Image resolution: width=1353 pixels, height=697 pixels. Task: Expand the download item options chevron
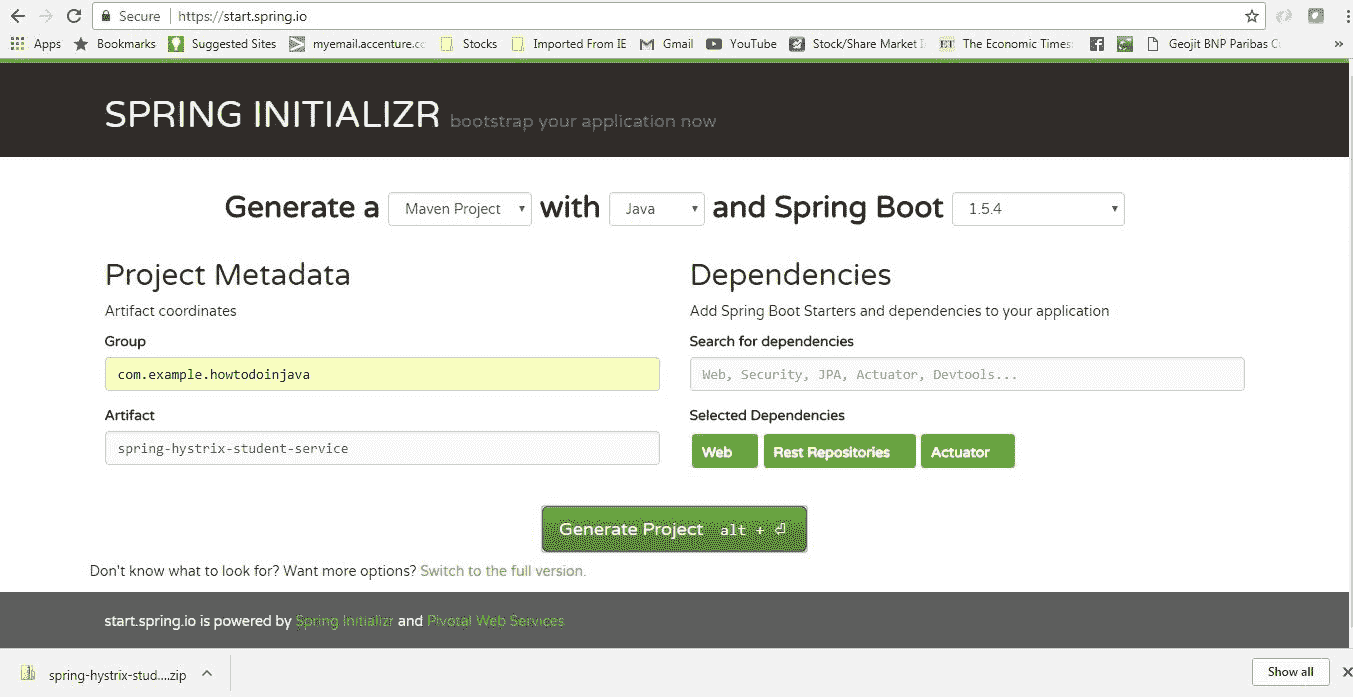coord(207,674)
